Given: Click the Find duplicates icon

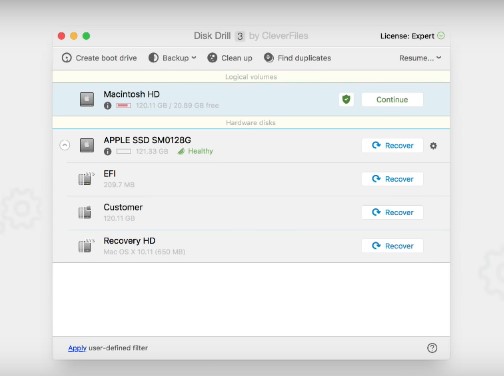Looking at the screenshot, I should [x=269, y=58].
